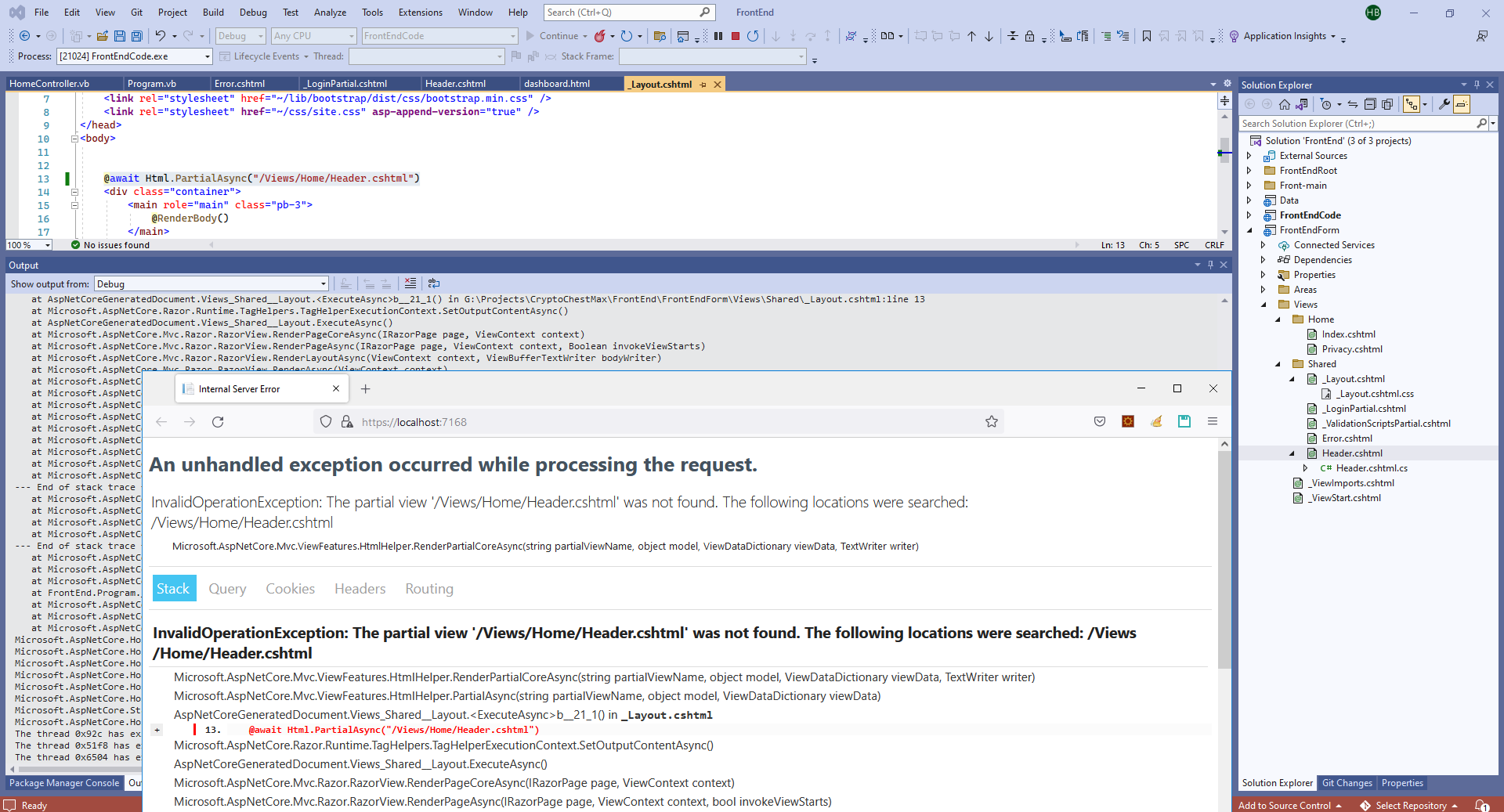Click Collapse All in Solution Explorer

click(x=1370, y=104)
